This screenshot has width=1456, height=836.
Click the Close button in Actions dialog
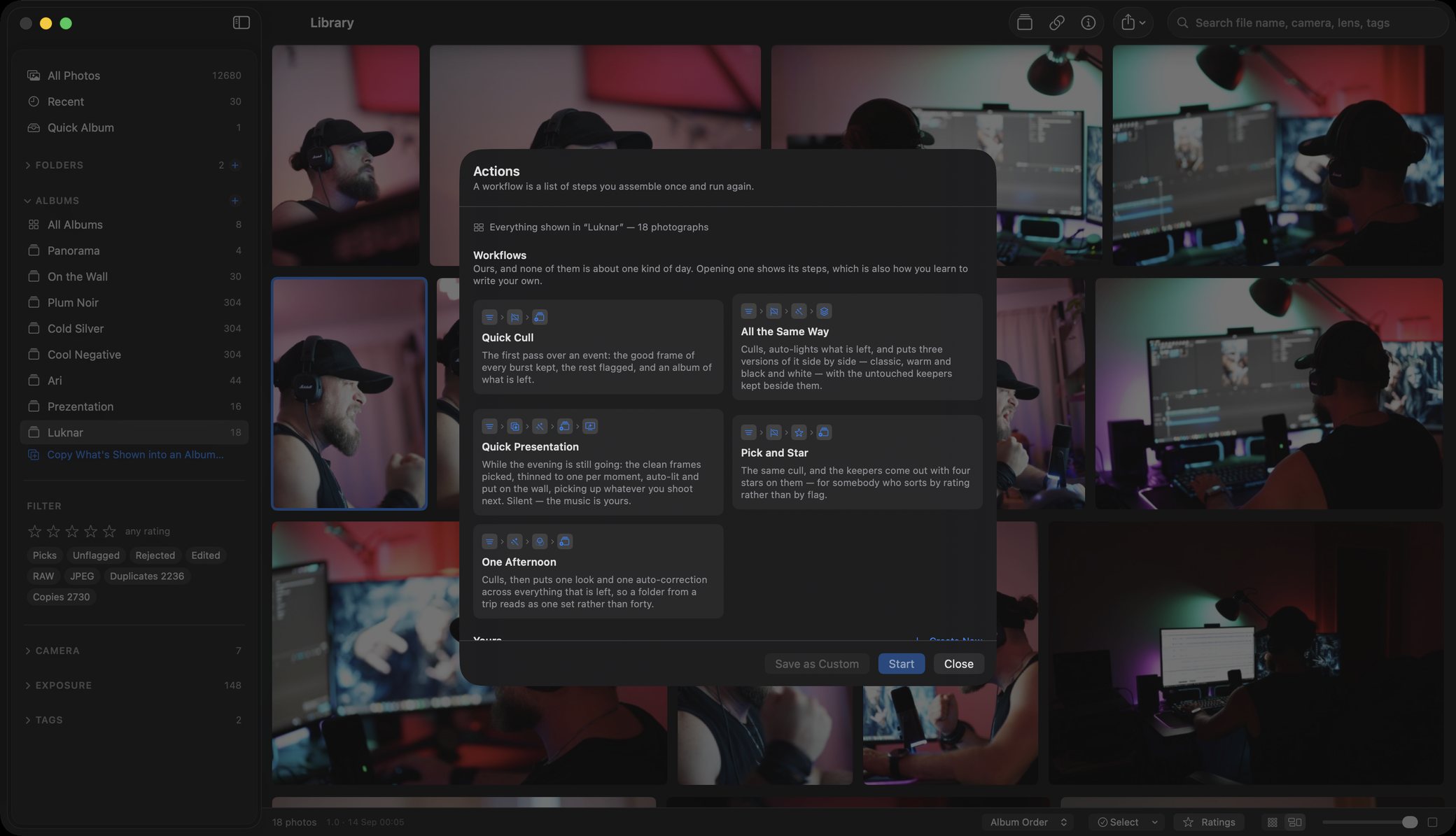point(958,664)
